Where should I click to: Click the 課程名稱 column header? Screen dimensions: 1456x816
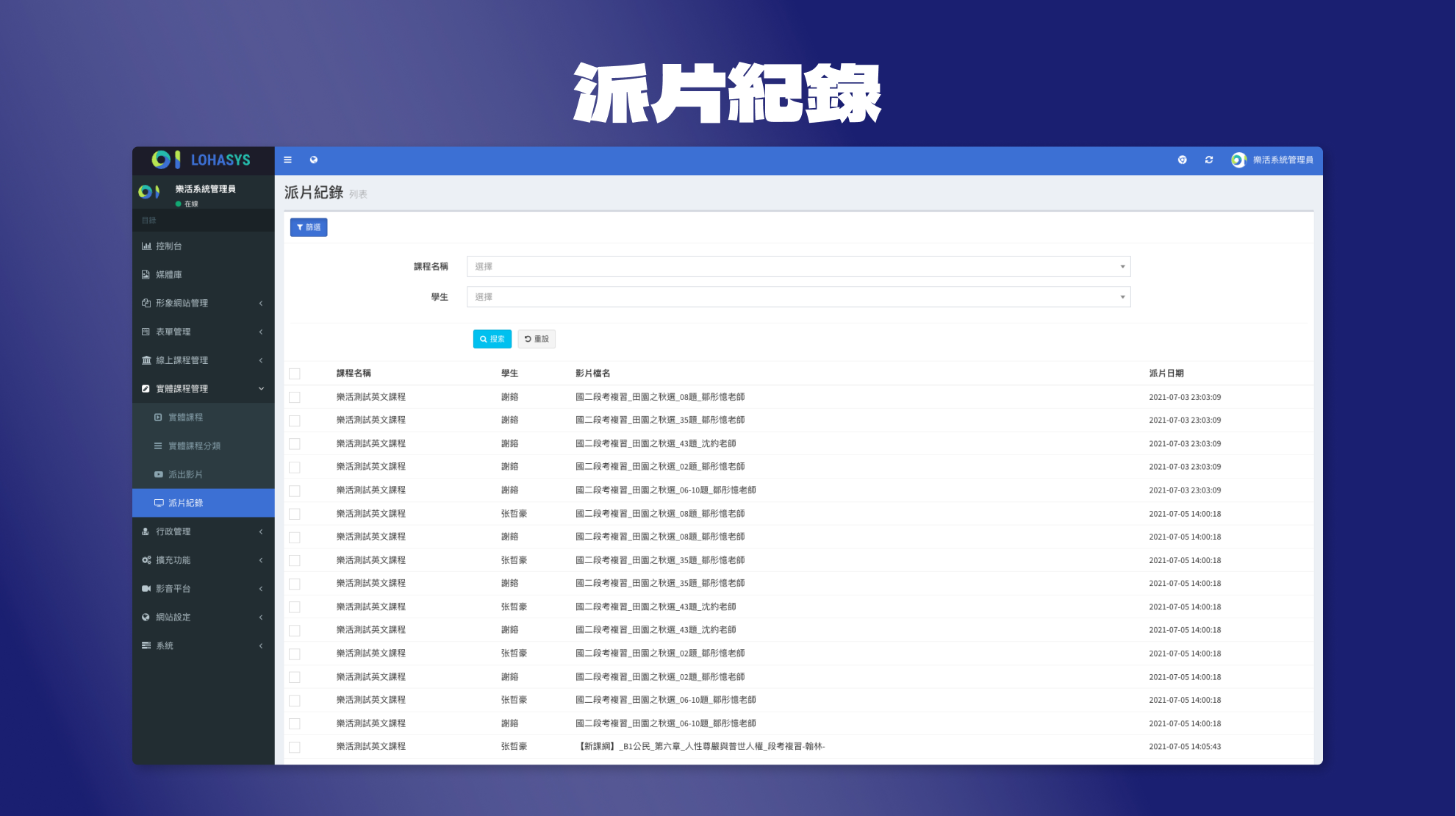click(x=354, y=373)
